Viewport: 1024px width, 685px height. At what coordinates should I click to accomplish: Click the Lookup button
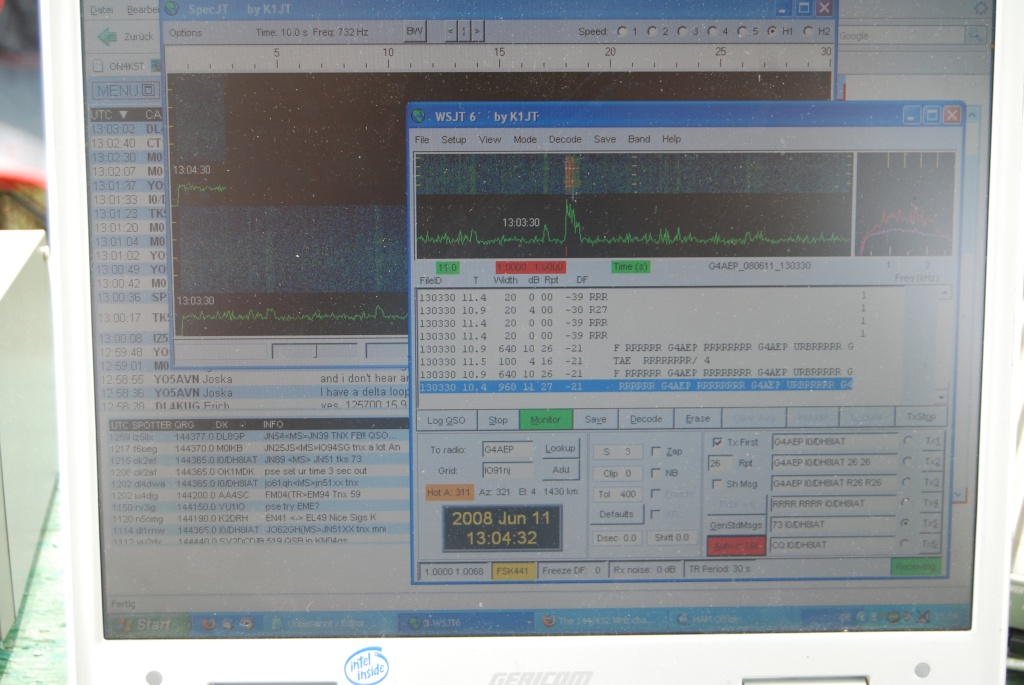(560, 448)
